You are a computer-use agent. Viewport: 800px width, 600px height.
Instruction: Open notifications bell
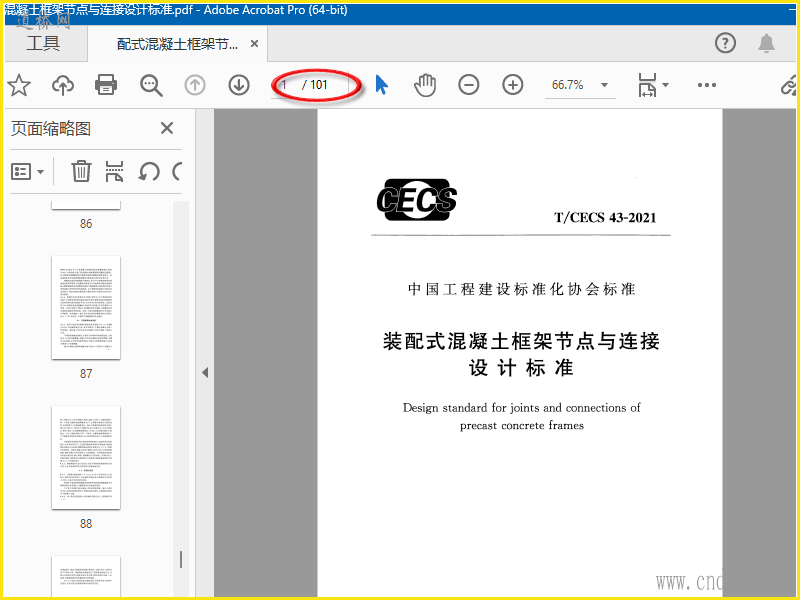point(766,43)
